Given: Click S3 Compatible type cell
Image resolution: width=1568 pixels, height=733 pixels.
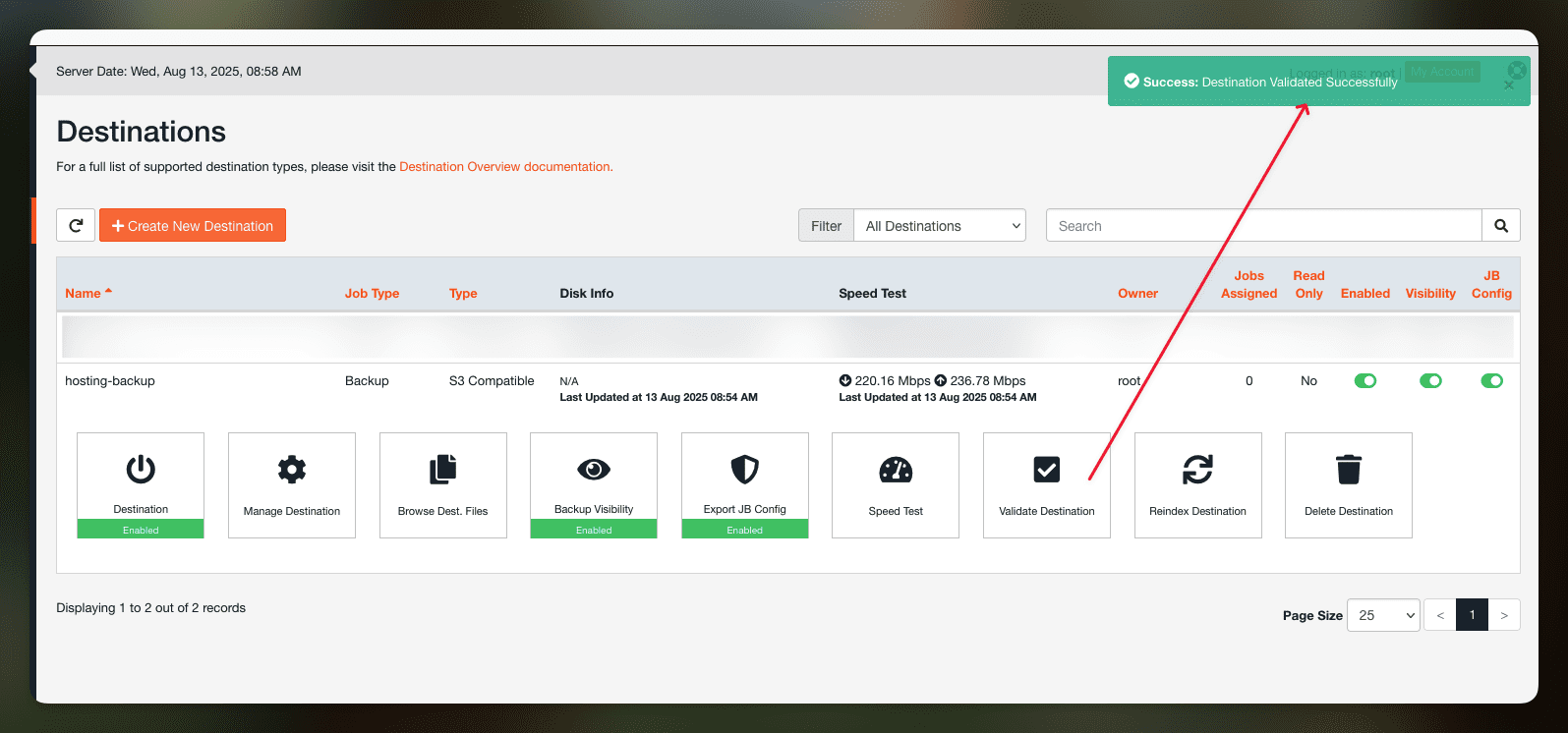Looking at the screenshot, I should tap(492, 381).
